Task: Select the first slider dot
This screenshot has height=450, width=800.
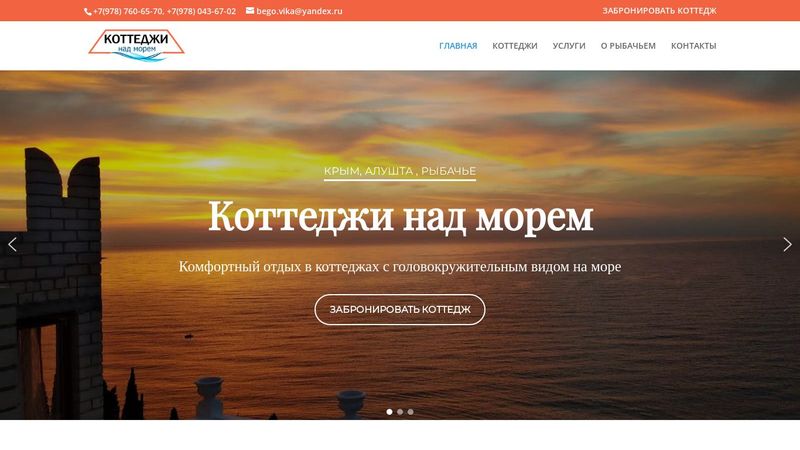Action: point(389,412)
